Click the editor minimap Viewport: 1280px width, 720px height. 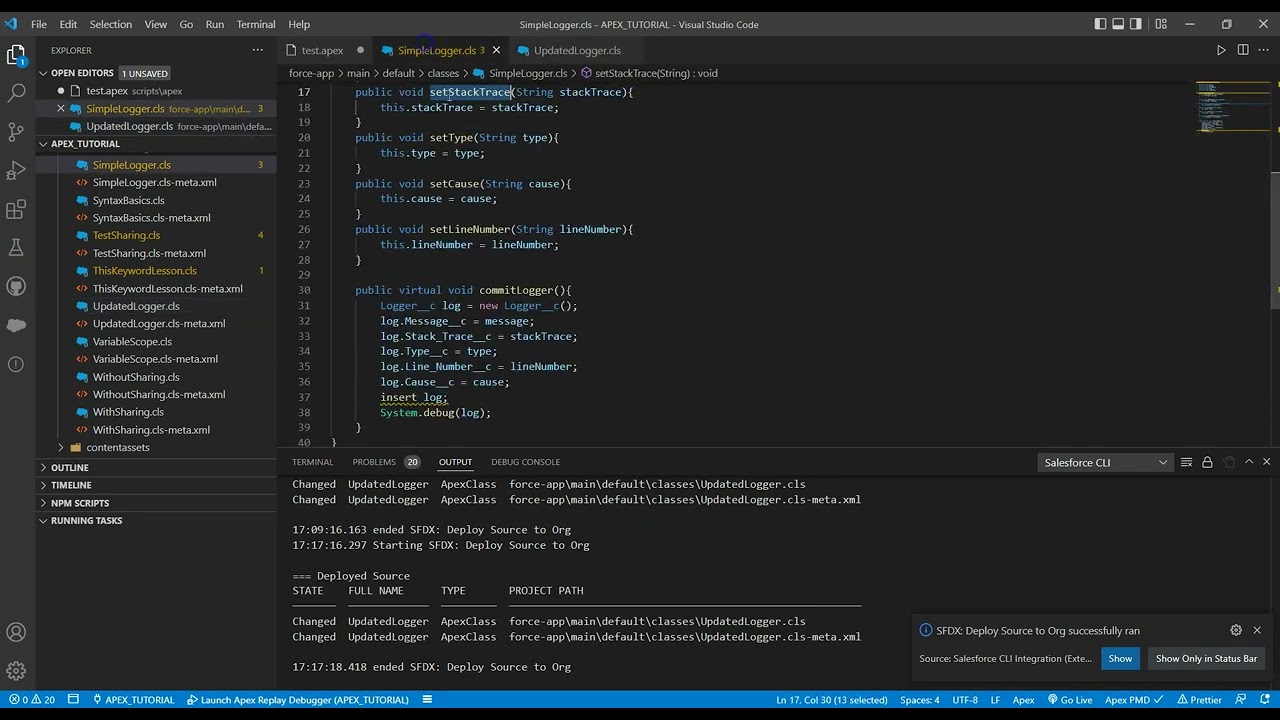point(1232,108)
